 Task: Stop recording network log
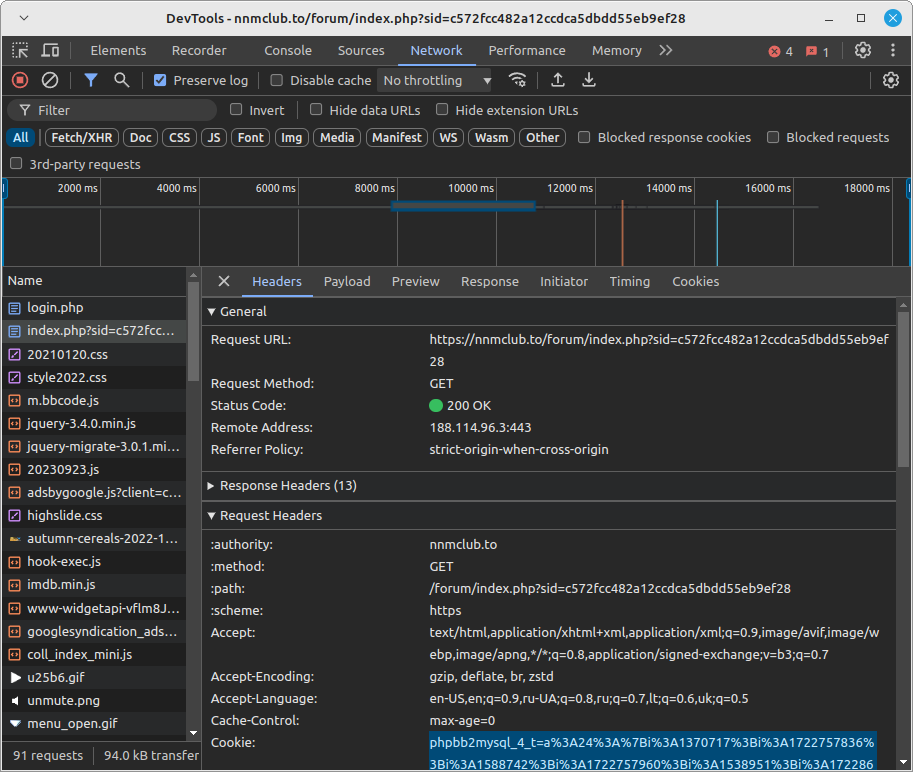pyautogui.click(x=20, y=80)
